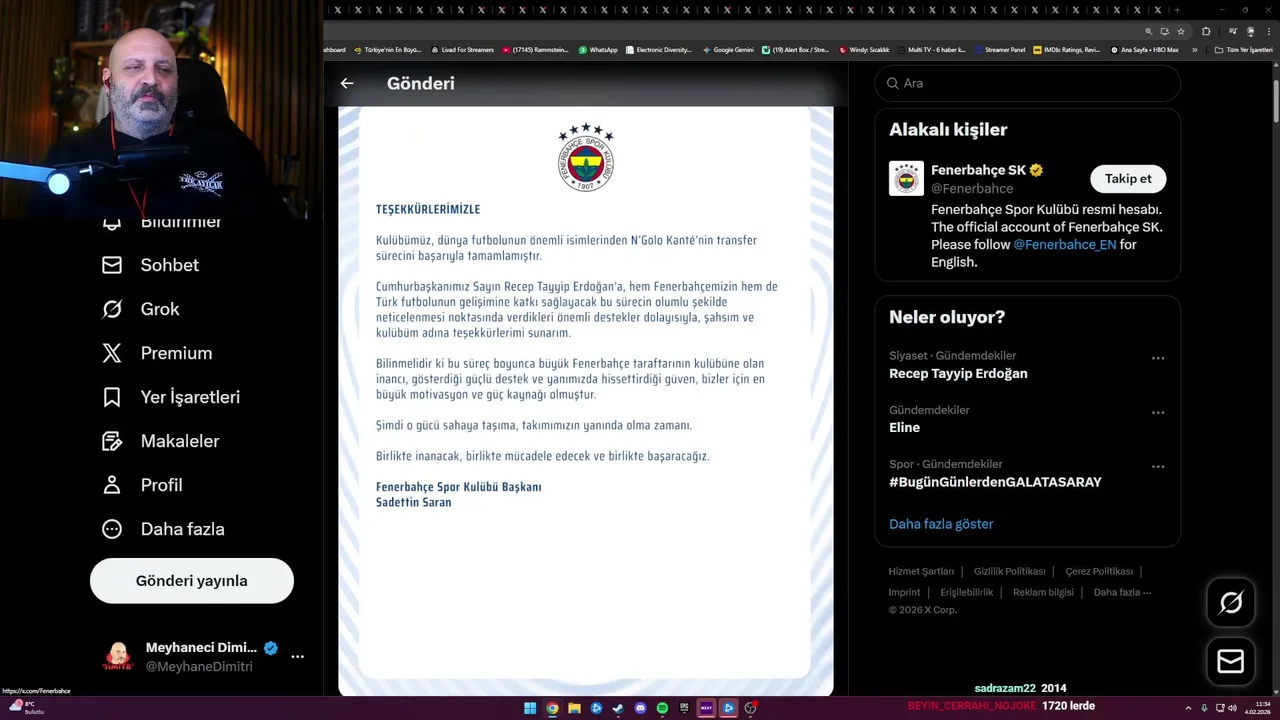Open the Windows Start menu
The height and width of the screenshot is (720, 1280).
tap(530, 708)
